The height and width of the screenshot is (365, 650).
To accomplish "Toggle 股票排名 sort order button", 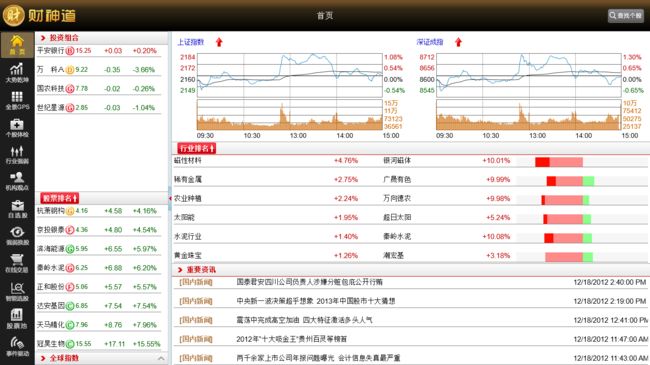I will [59, 198].
